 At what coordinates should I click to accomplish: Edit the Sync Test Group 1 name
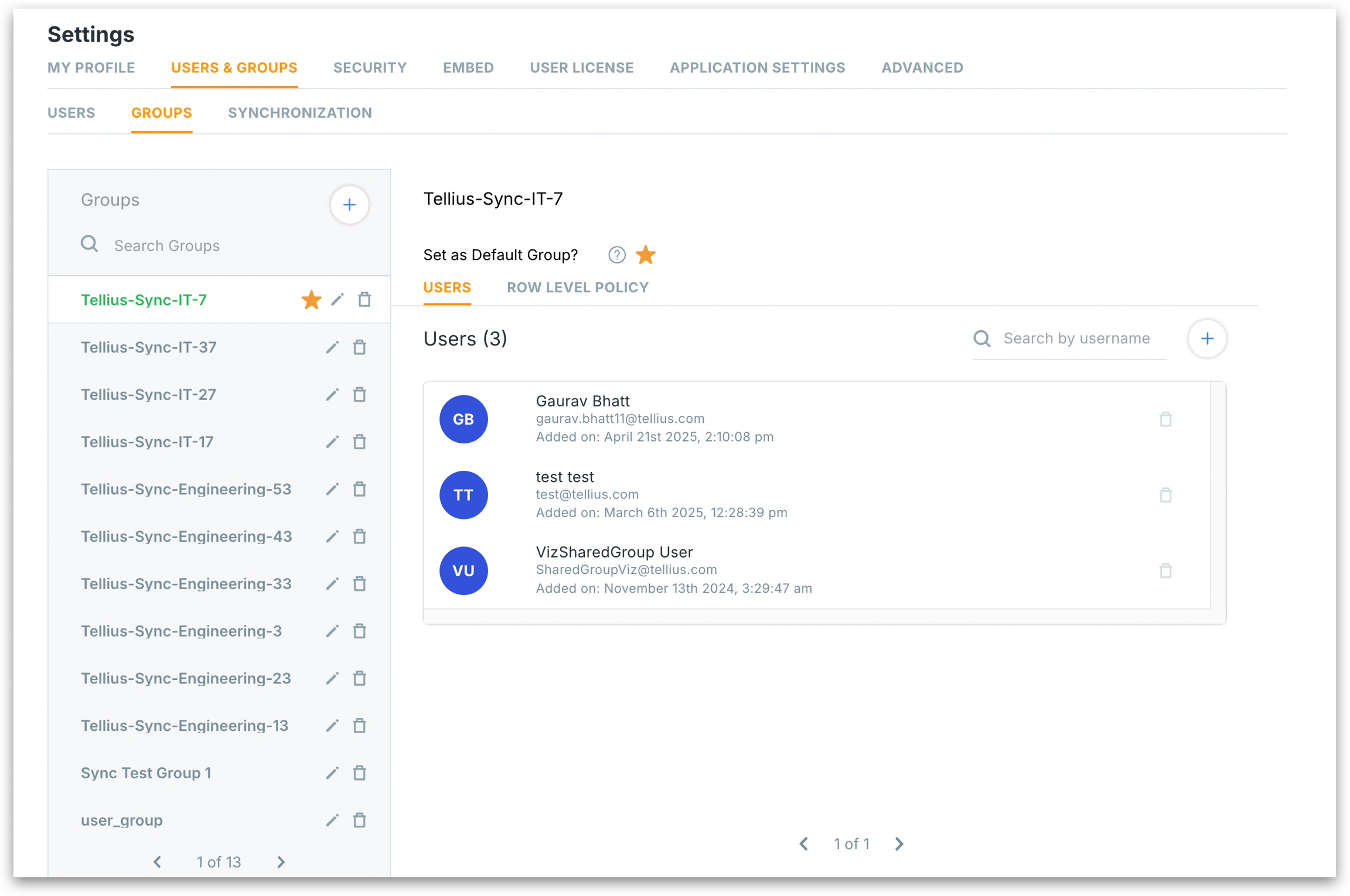pos(332,773)
